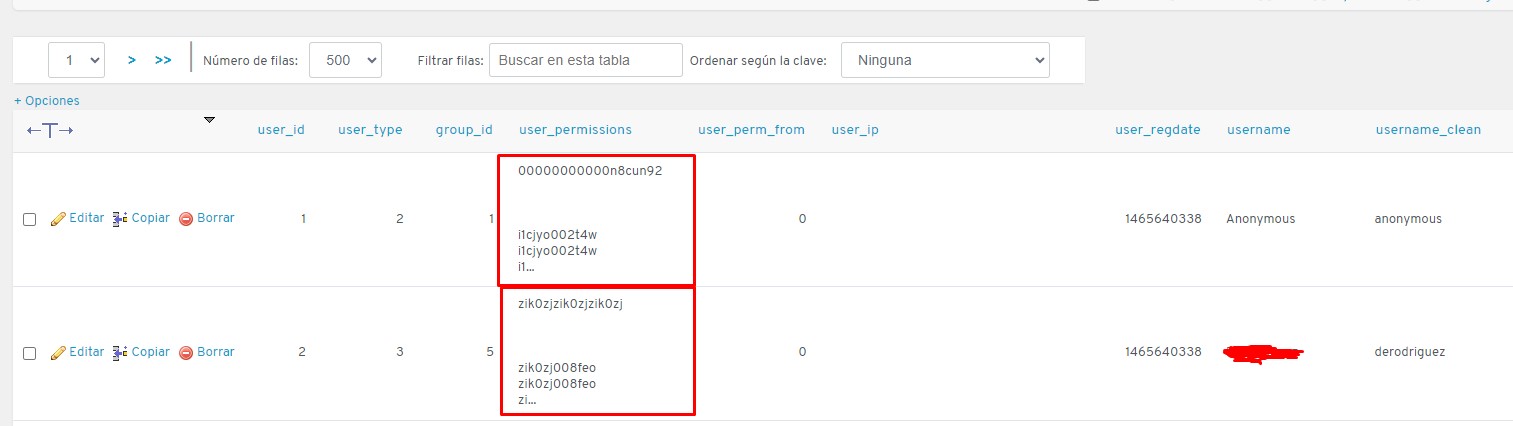Click the Copiar icon in Anonymous row
This screenshot has width=1513, height=426.
click(x=120, y=219)
